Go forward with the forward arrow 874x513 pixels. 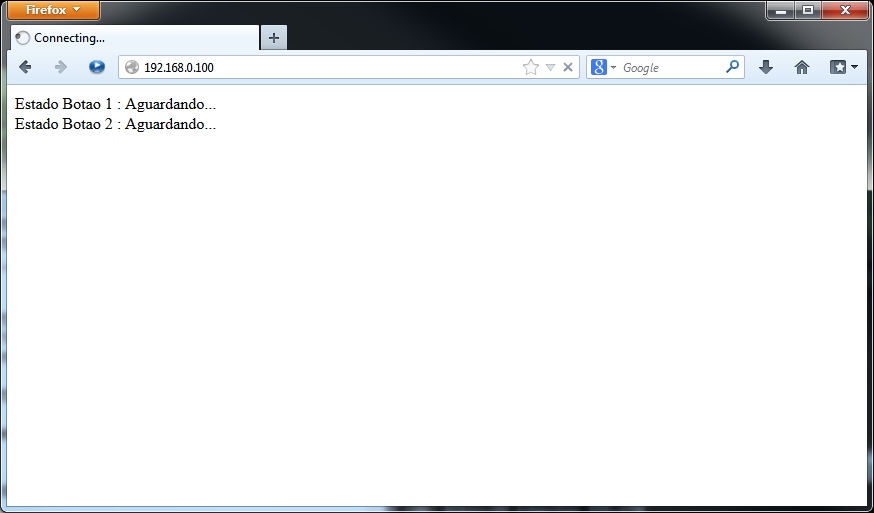pos(60,67)
